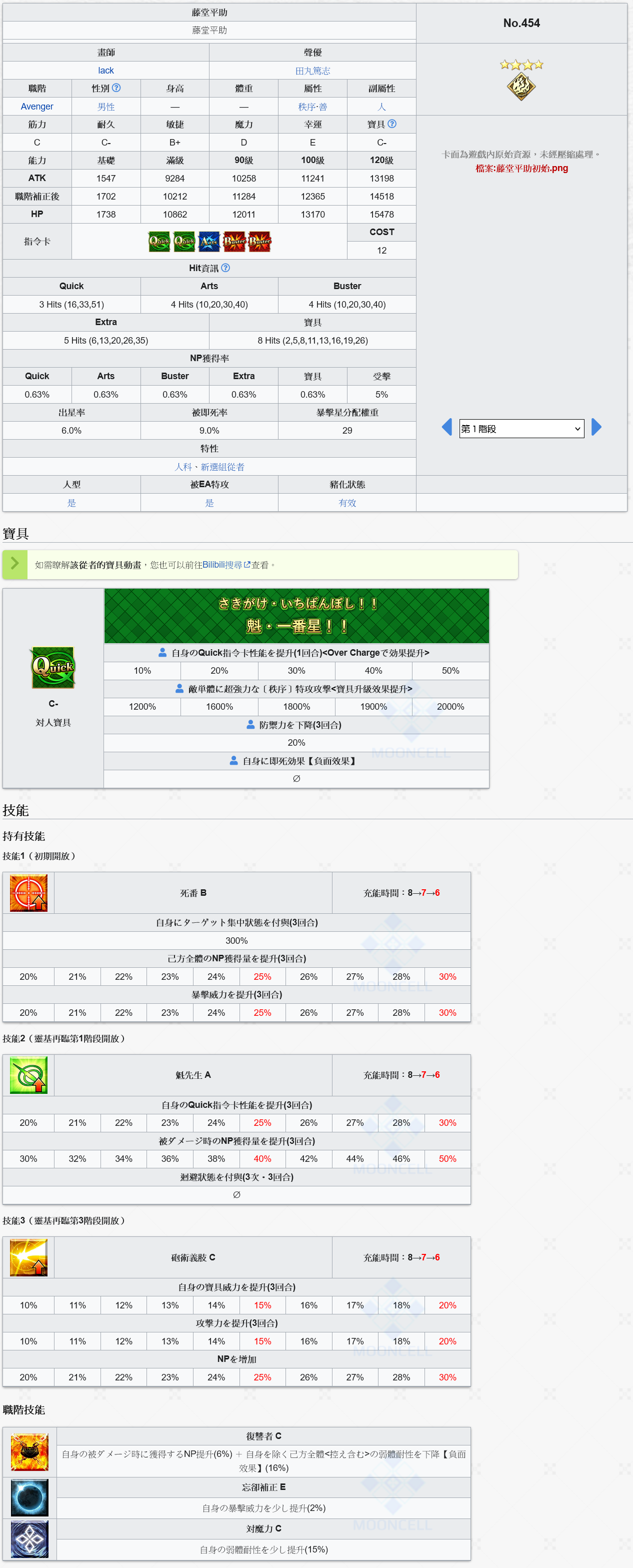This screenshot has height=1568, width=633.
Task: Open the voice actor 田丸篤志 link
Action: (312, 71)
